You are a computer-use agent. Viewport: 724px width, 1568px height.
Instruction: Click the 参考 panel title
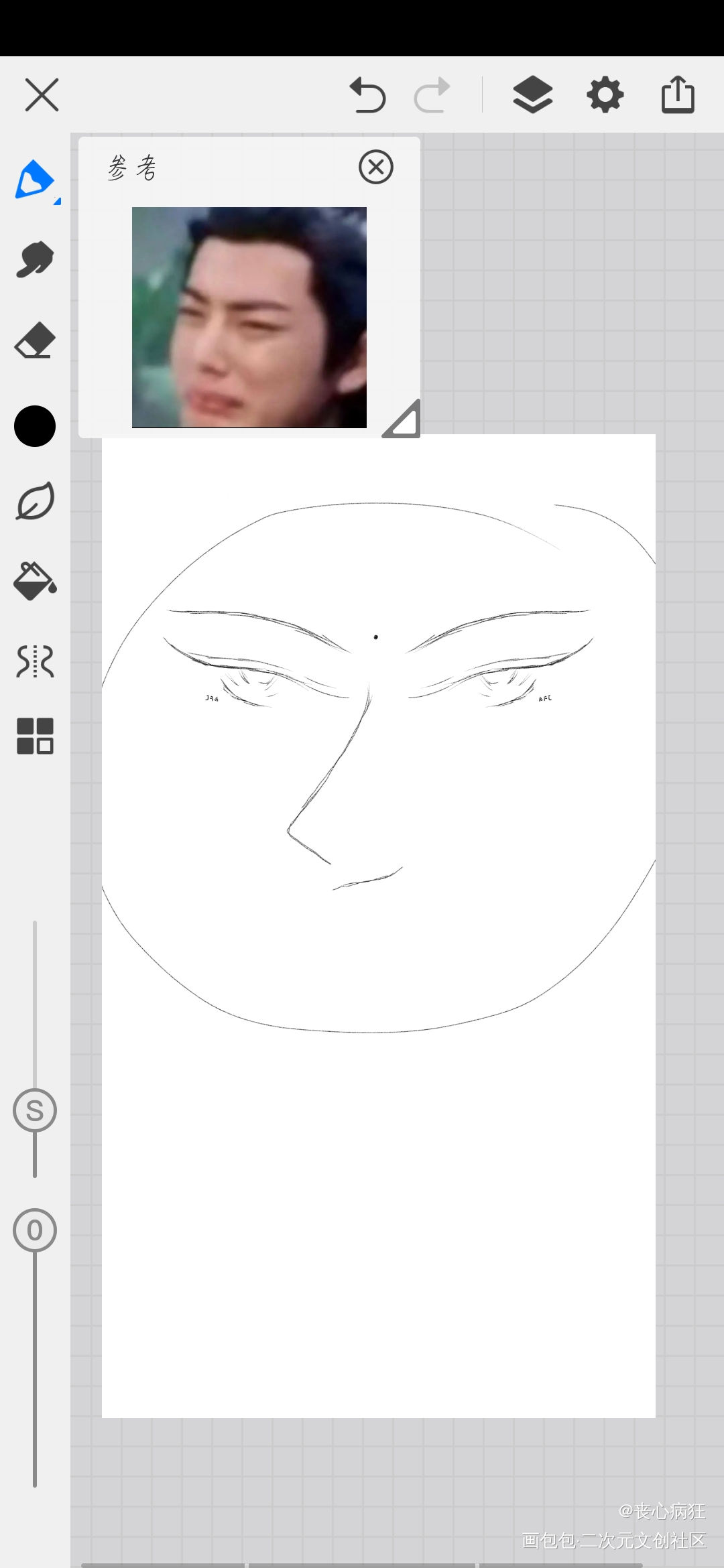coord(132,168)
